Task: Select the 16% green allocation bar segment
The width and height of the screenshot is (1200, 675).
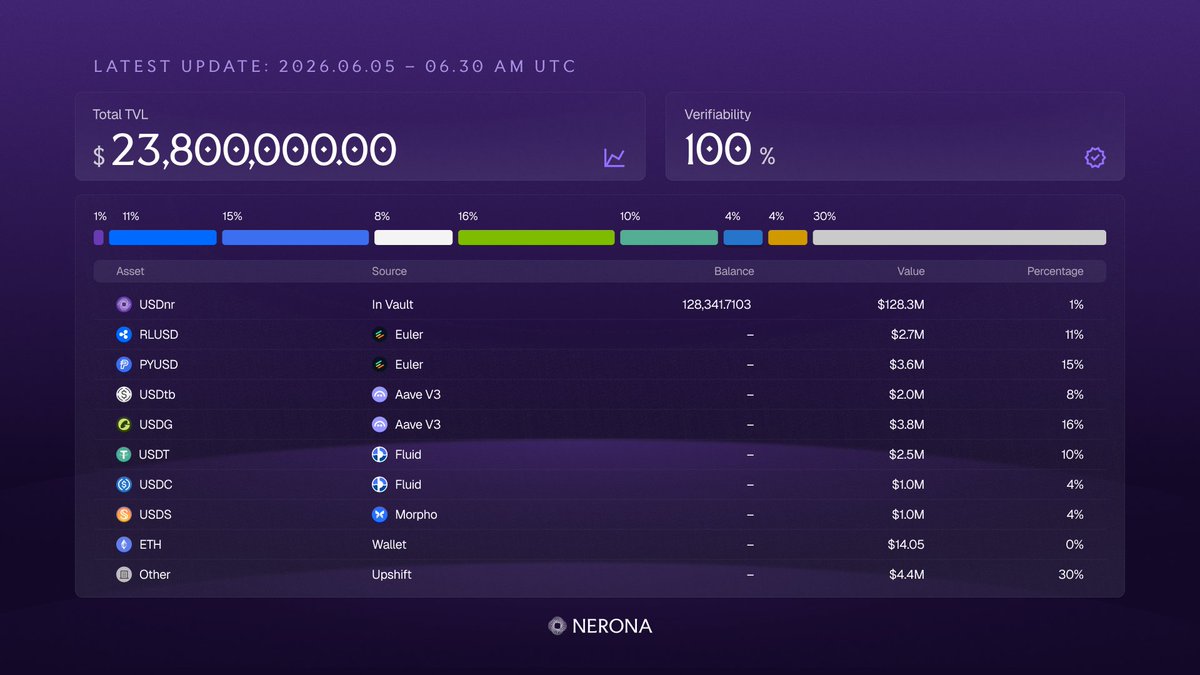Action: click(536, 238)
